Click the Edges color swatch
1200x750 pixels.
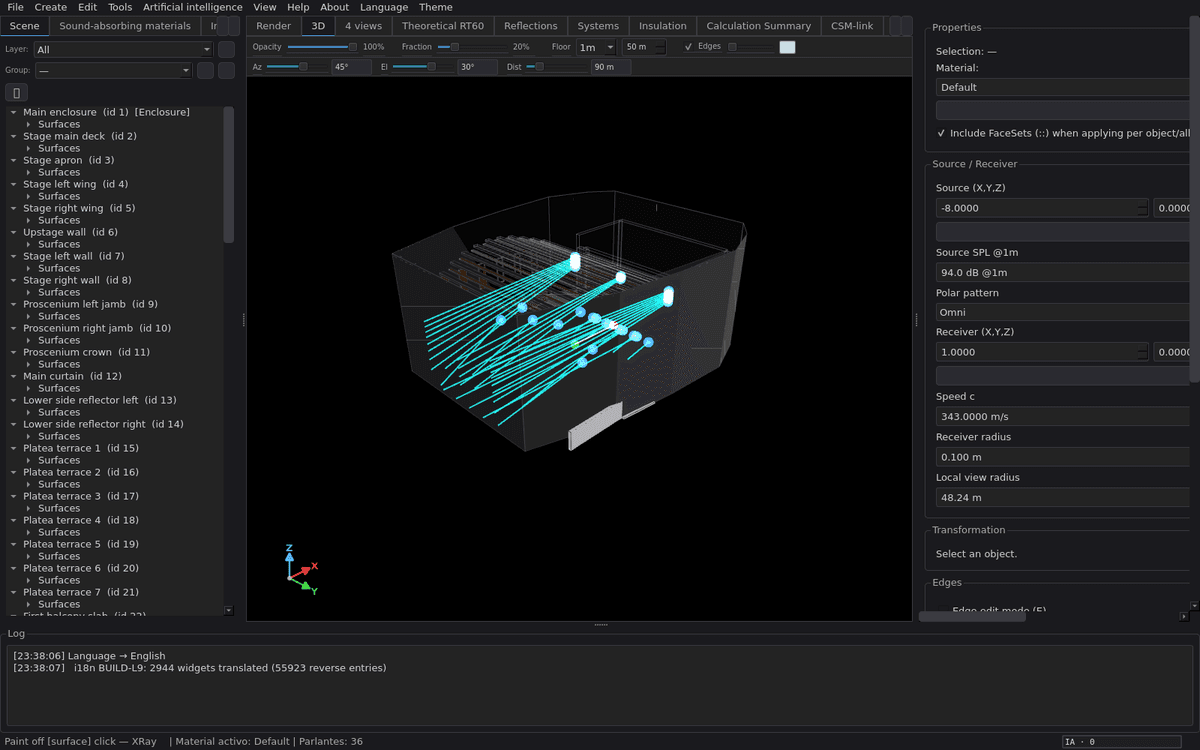point(788,47)
